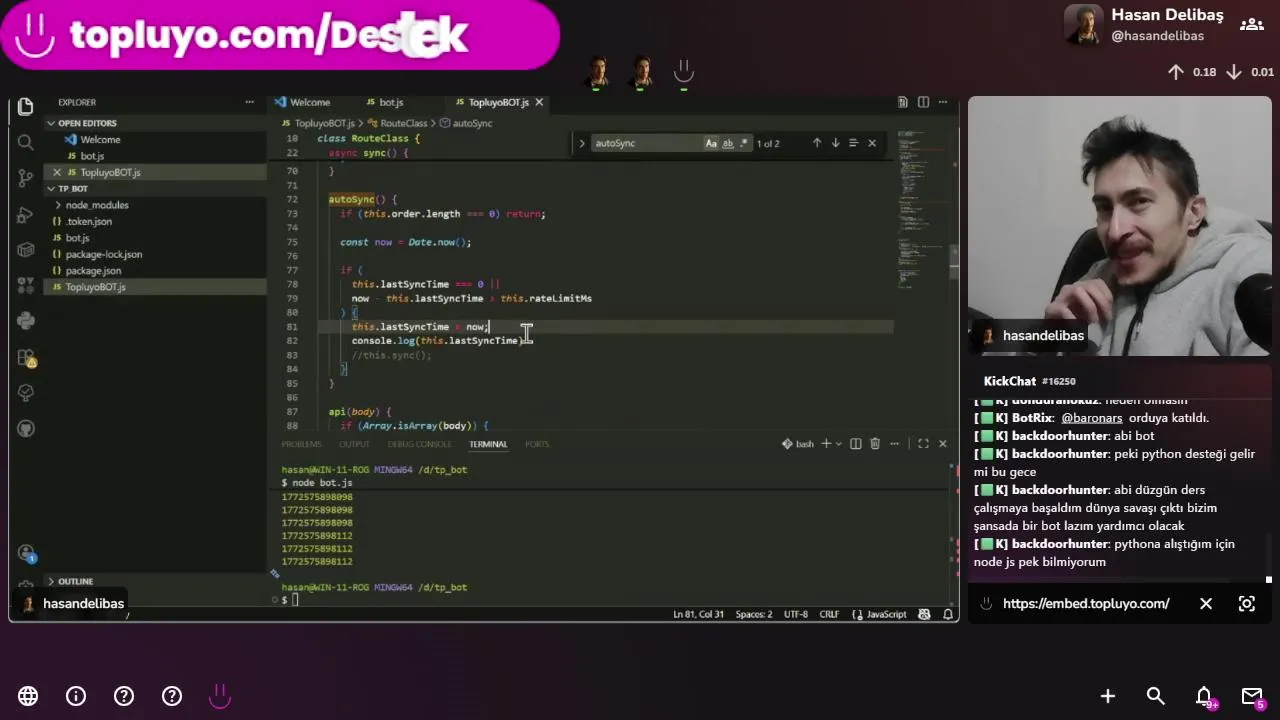
Task: Expand the Outline section
Action: (155, 581)
